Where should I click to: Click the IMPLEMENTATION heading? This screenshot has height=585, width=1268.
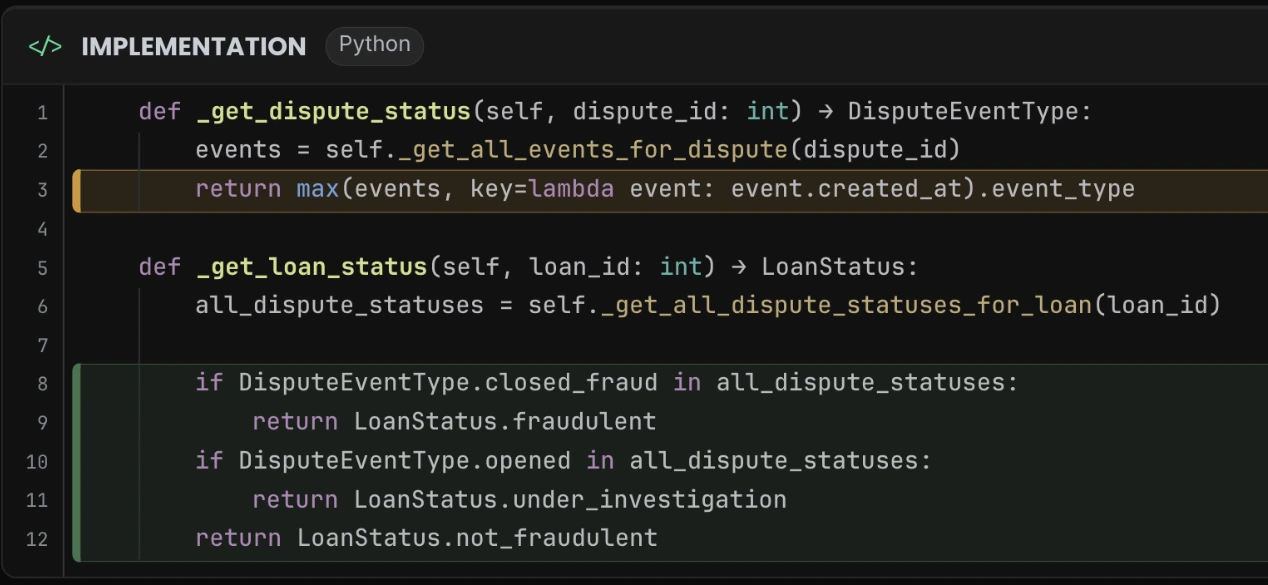[194, 47]
